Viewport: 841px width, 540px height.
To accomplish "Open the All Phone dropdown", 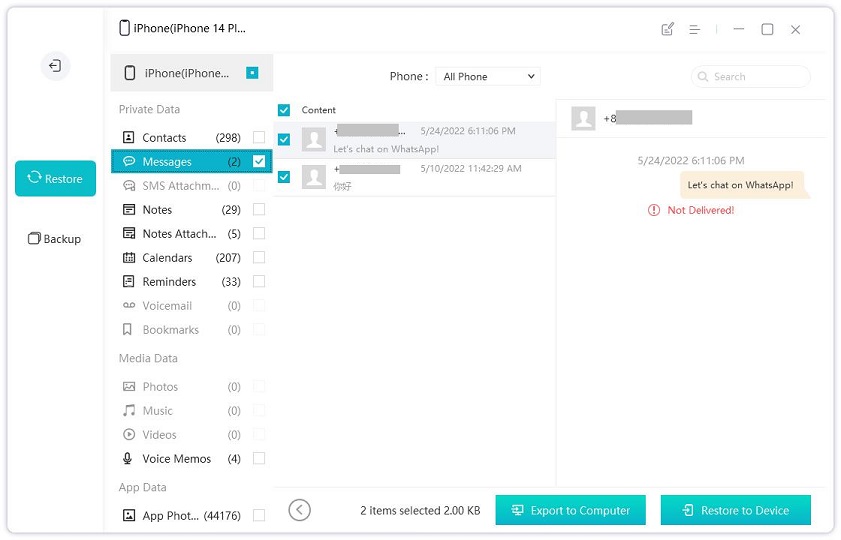I will (490, 77).
